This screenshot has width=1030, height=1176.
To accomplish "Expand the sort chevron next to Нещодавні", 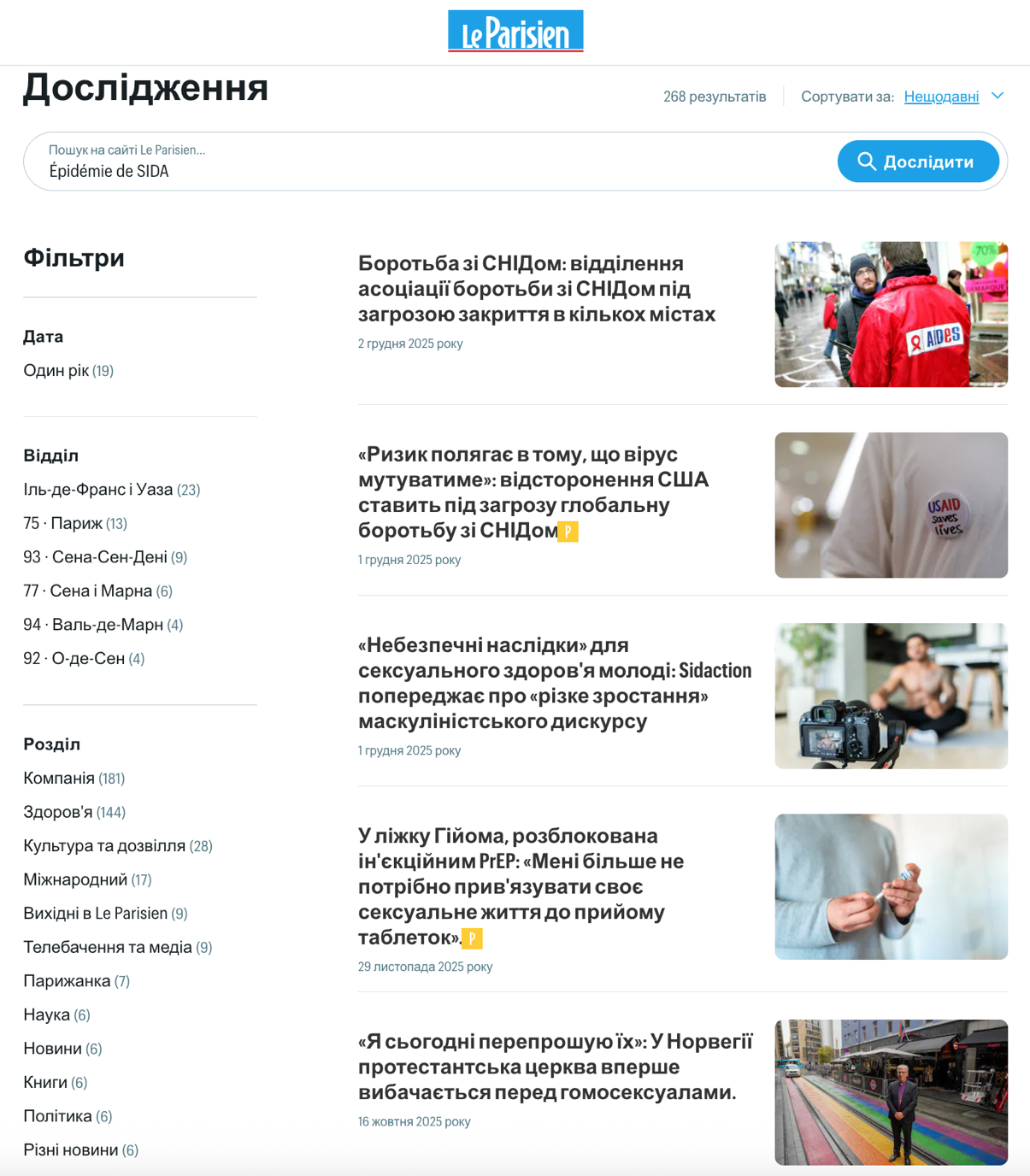I will 998,96.
